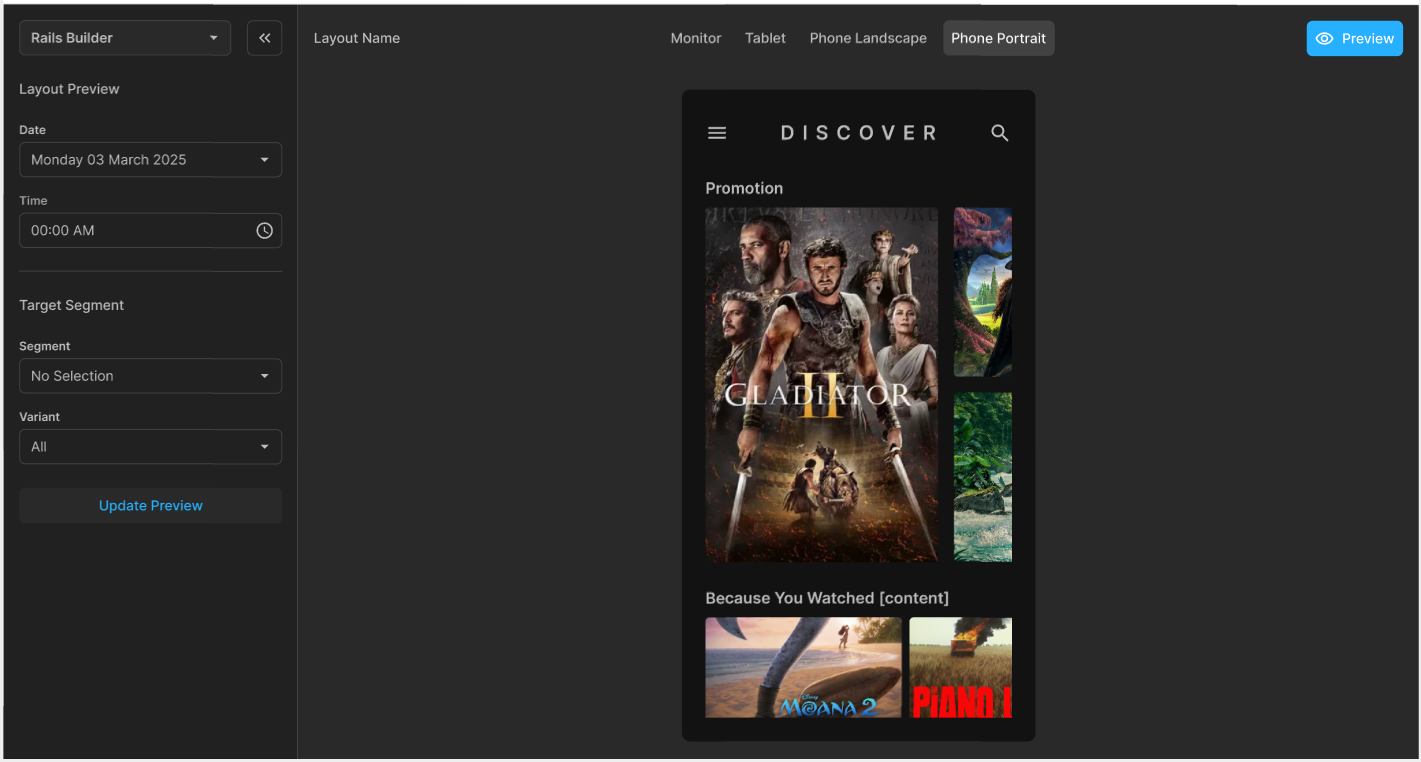This screenshot has width=1421, height=762.
Task: Open the time picker clock icon
Action: tap(264, 230)
